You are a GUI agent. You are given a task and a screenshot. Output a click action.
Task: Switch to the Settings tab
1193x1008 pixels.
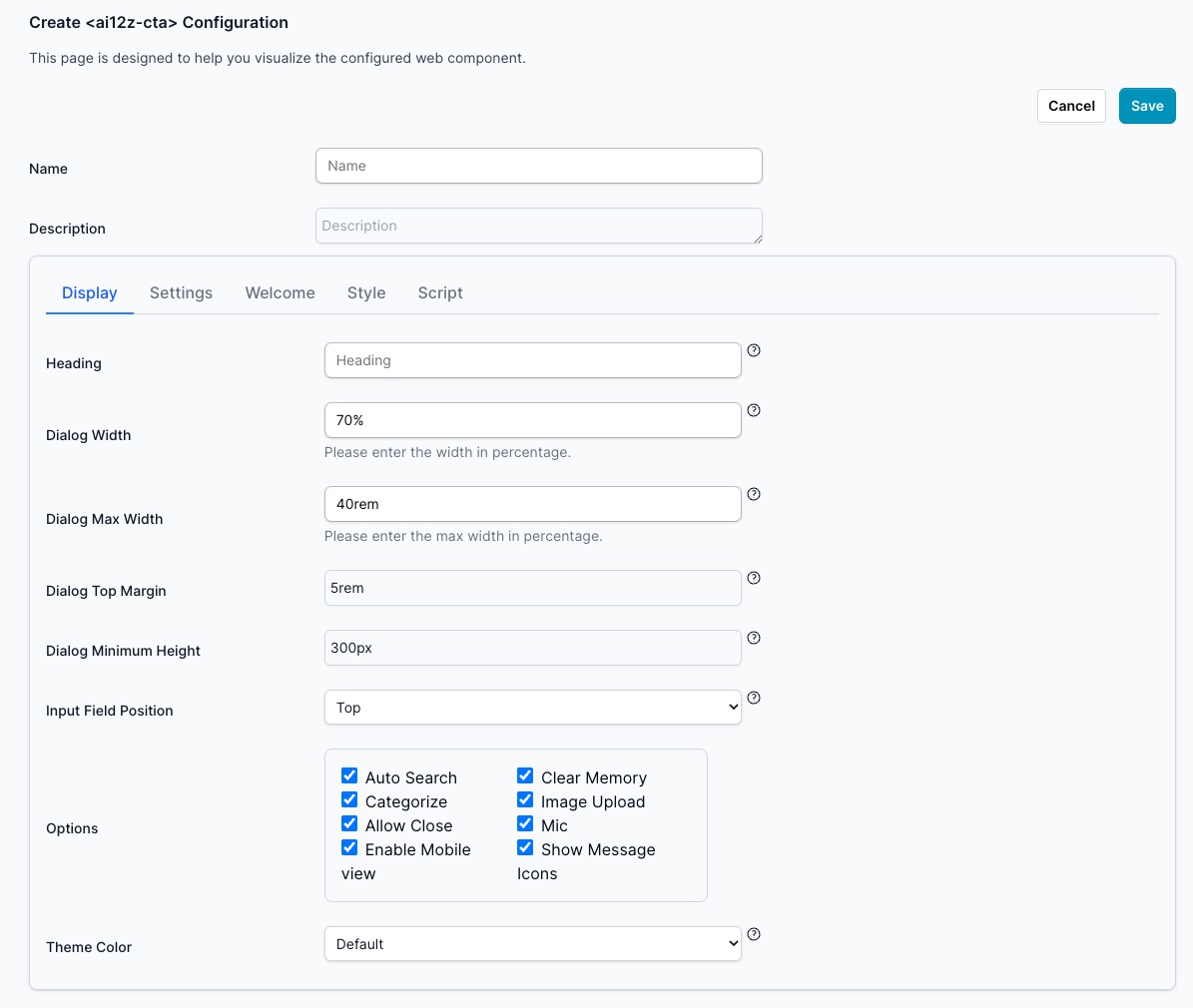point(181,292)
